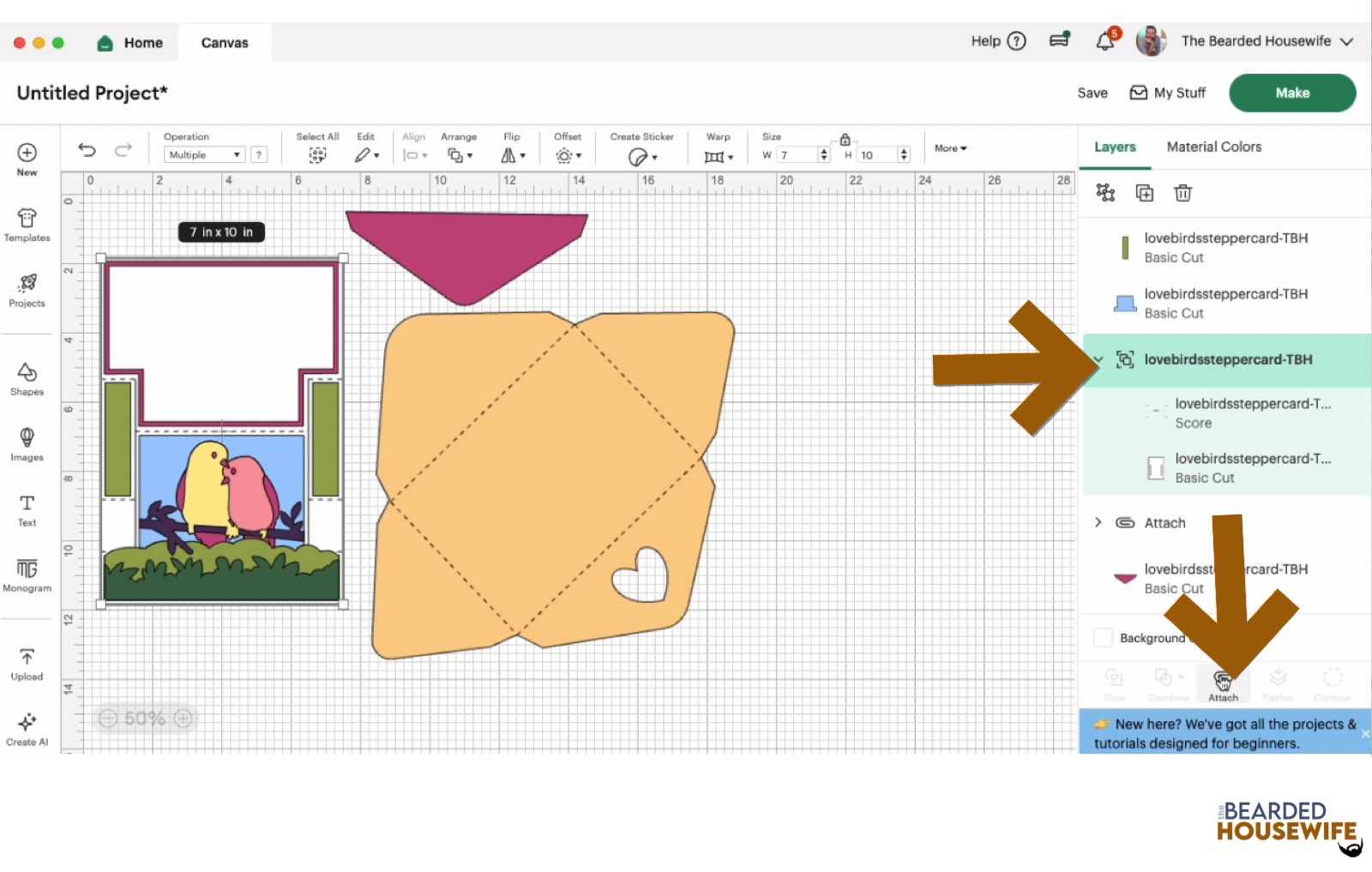This screenshot has width=1372, height=872.
Task: Open notifications bell
Action: pos(1105,41)
